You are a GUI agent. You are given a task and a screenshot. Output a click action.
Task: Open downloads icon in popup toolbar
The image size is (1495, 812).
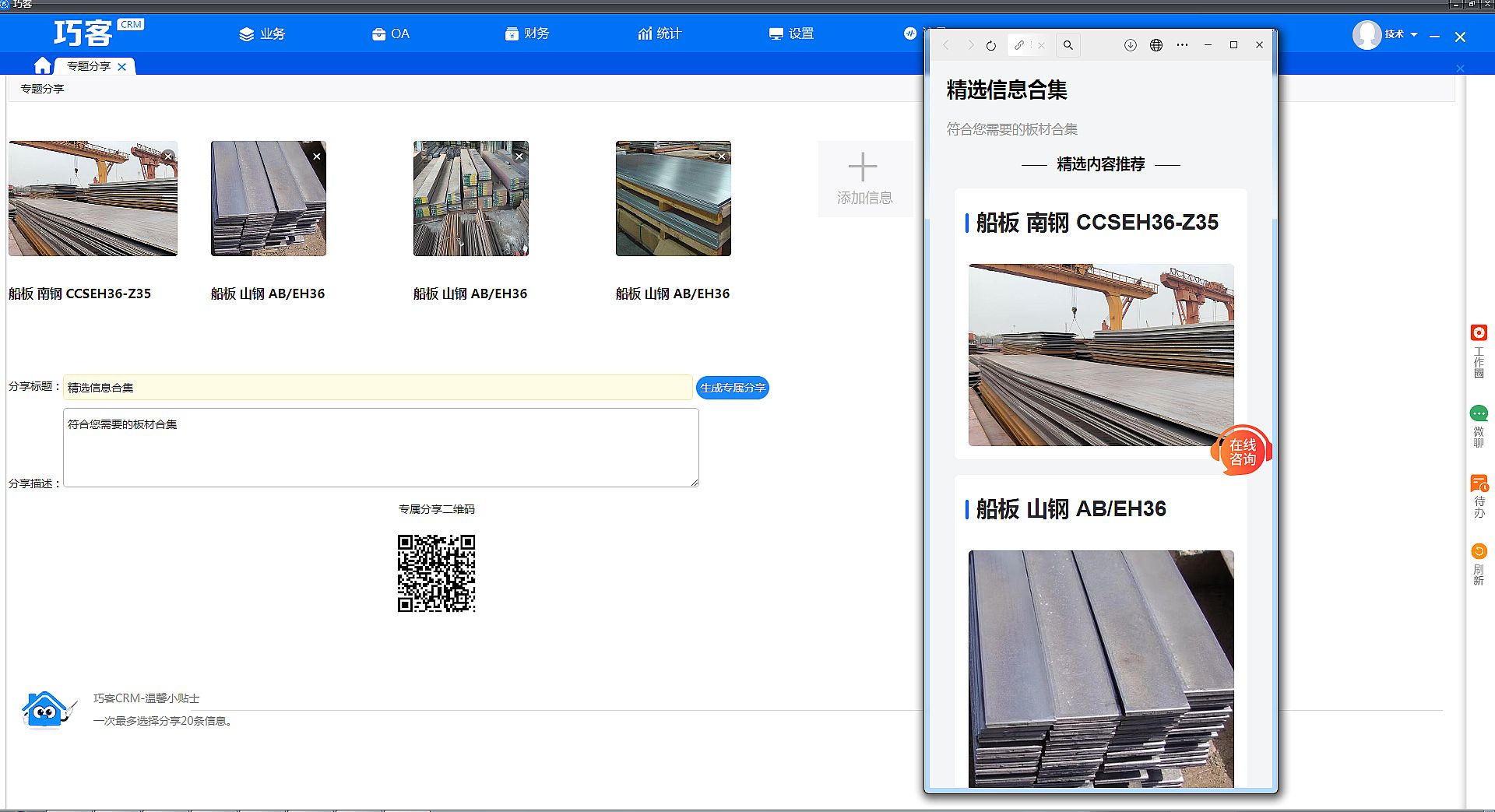coord(1130,45)
